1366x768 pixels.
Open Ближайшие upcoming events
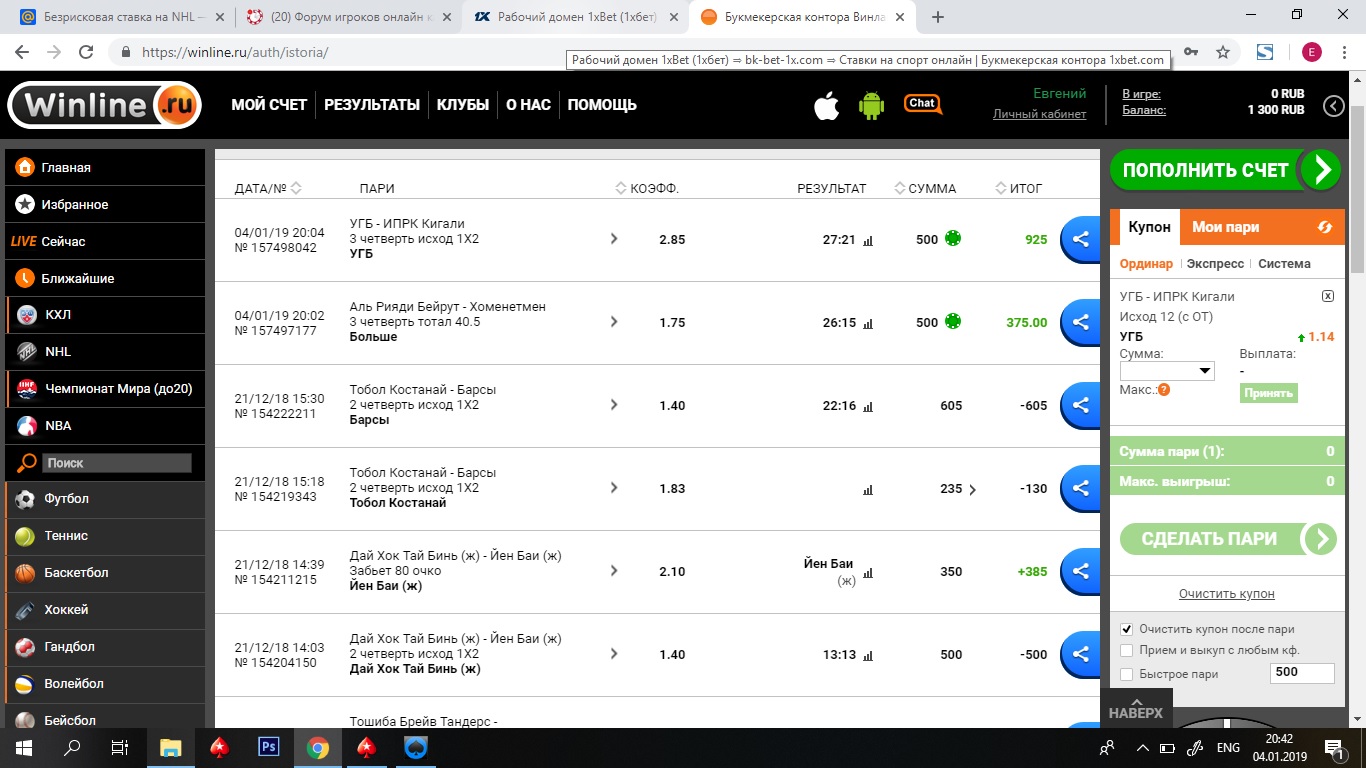coord(105,279)
